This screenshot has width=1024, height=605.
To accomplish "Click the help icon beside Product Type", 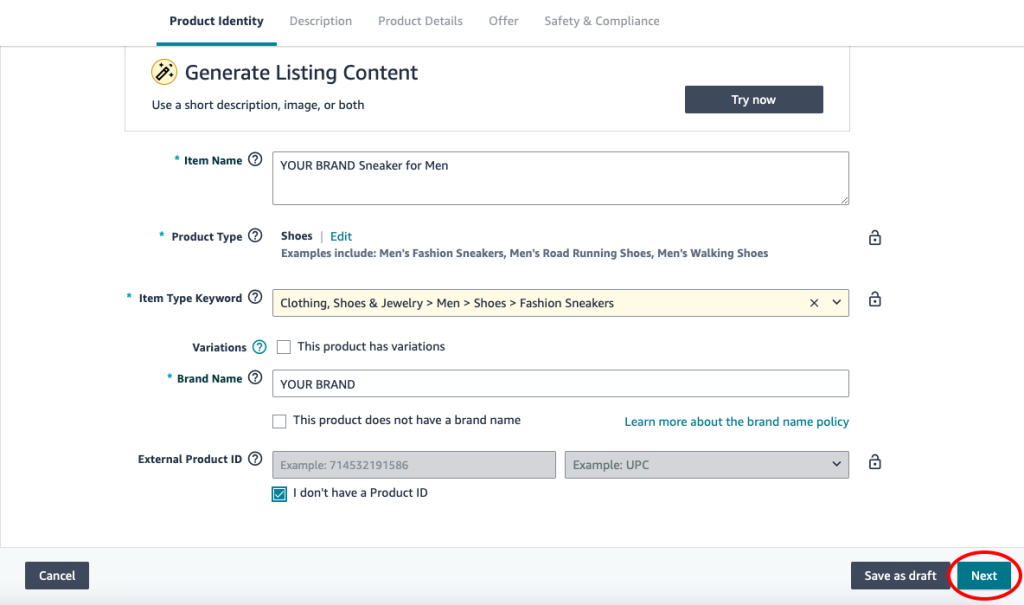I will point(255,236).
